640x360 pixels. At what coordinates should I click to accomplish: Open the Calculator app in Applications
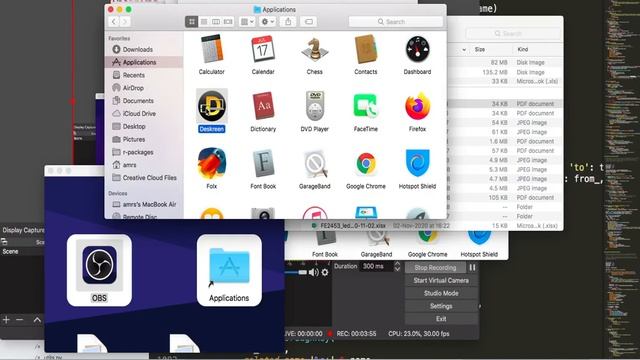click(211, 49)
